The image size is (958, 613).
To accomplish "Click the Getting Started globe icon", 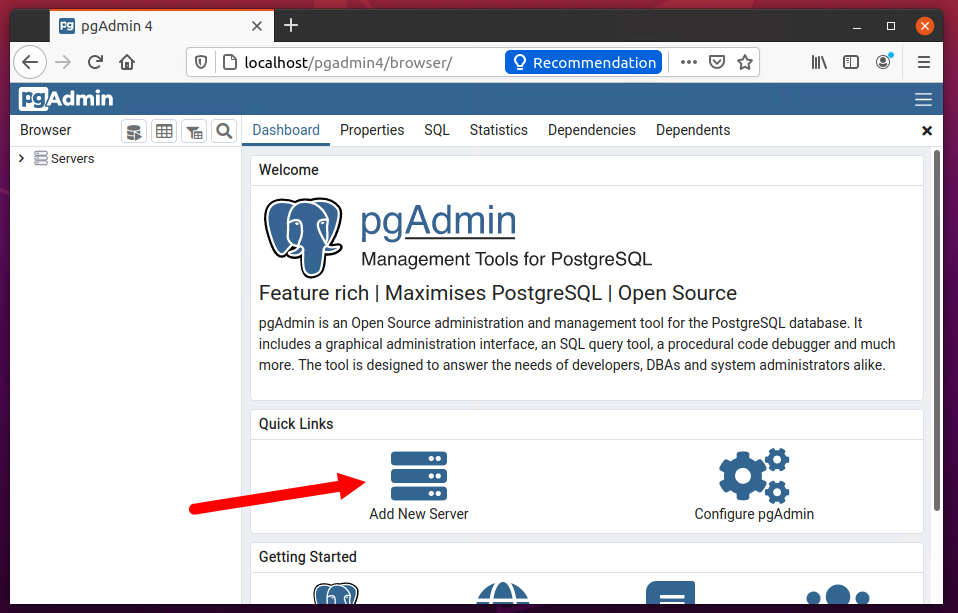I will click(x=502, y=593).
